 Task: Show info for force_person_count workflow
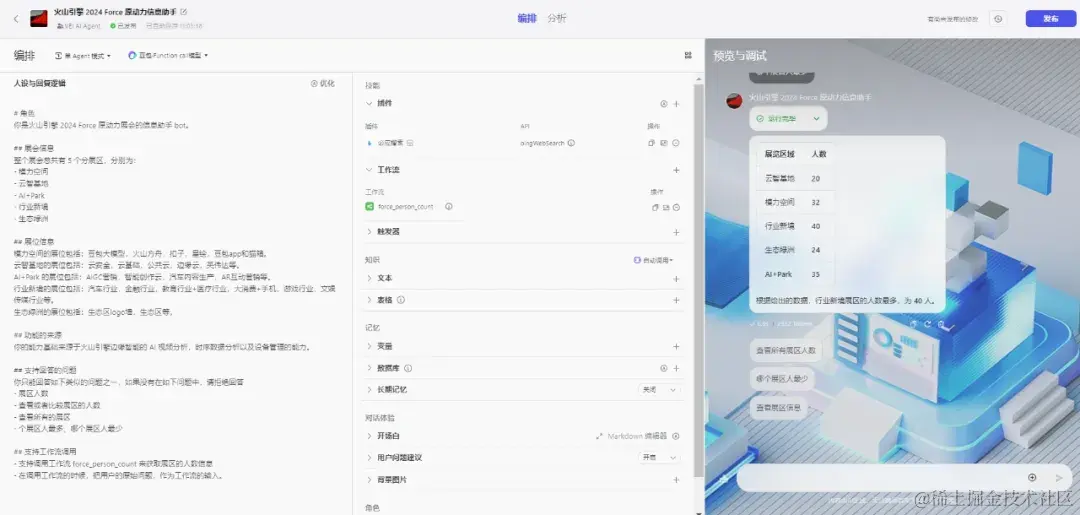[x=448, y=207]
